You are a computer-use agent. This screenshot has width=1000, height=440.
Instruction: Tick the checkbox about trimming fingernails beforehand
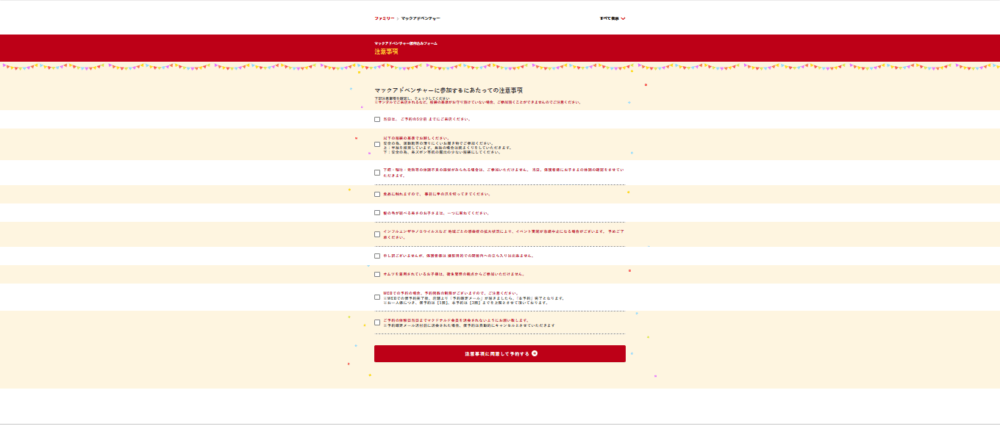(377, 194)
